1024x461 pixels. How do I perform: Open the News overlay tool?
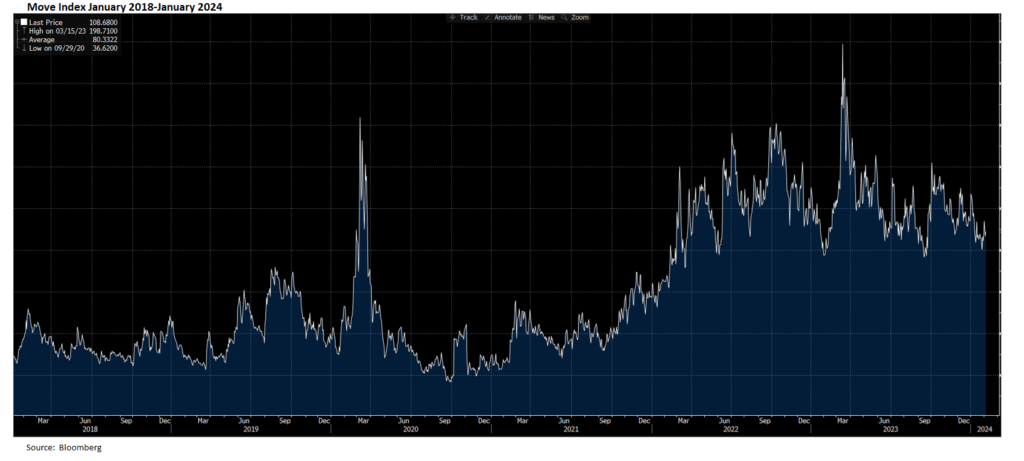(542, 18)
